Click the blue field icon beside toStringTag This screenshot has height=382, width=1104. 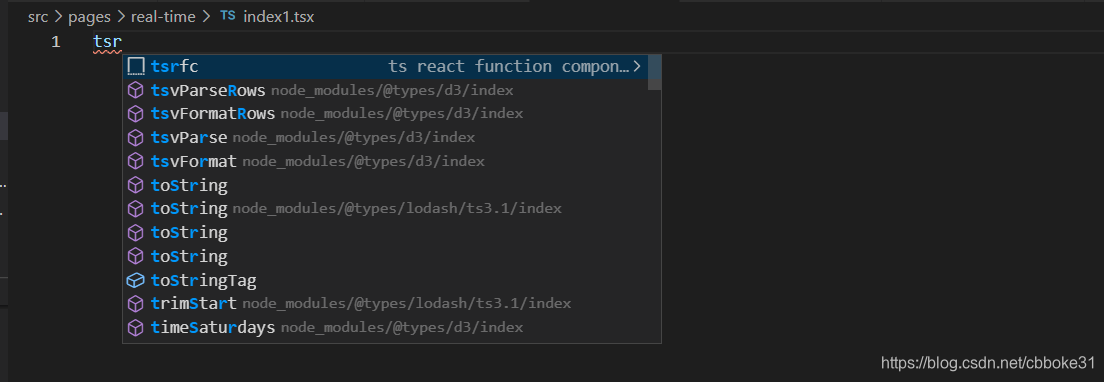136,281
